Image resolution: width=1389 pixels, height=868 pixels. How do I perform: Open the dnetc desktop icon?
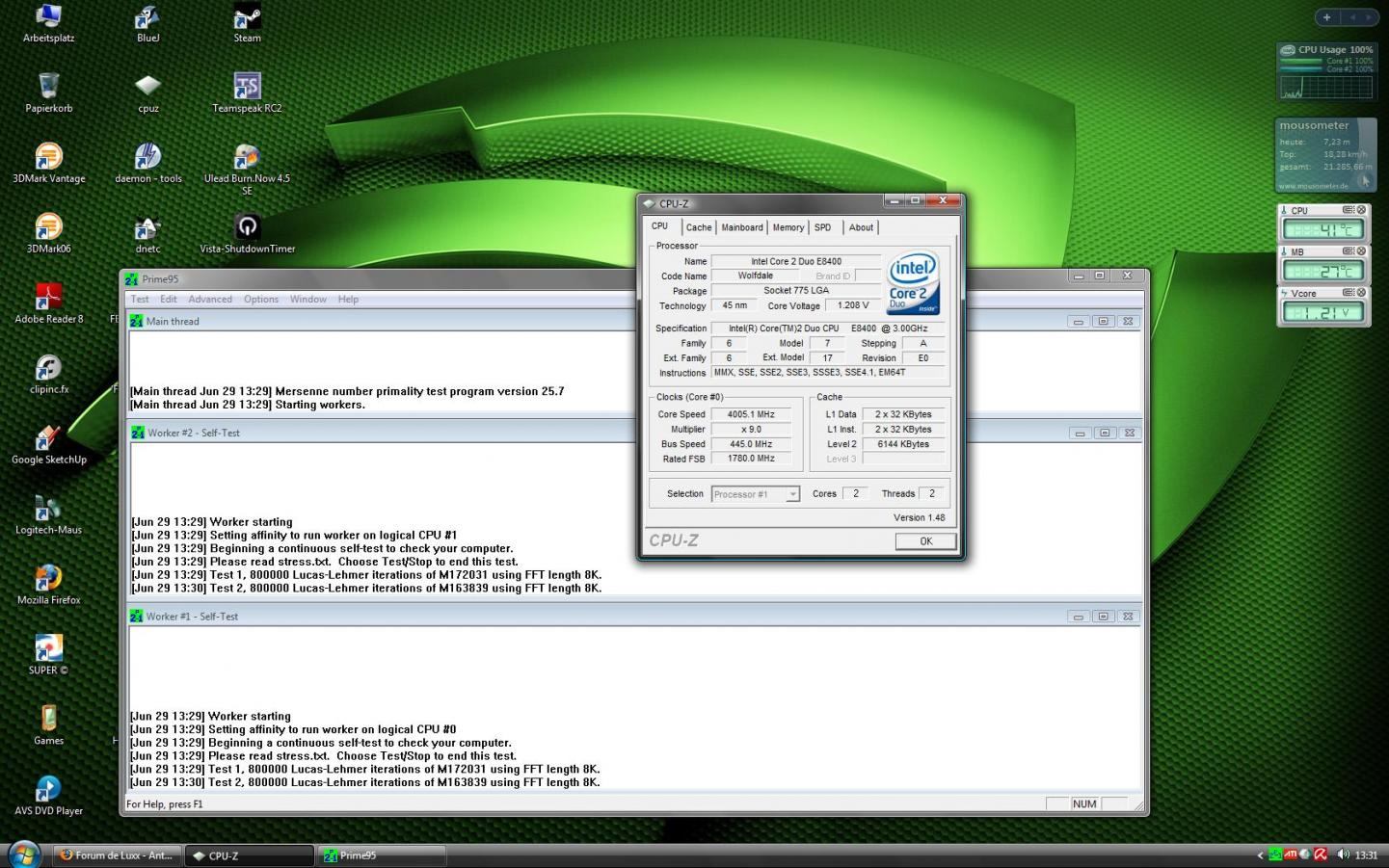pos(147,232)
